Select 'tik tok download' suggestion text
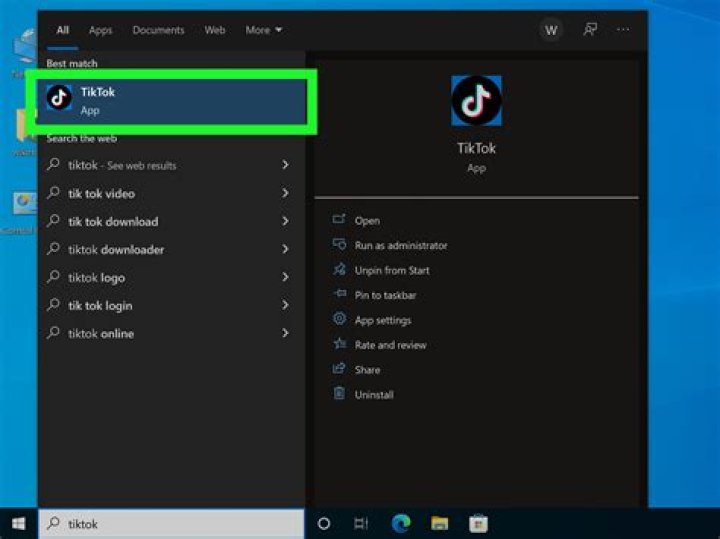The image size is (720, 539). pos(113,221)
